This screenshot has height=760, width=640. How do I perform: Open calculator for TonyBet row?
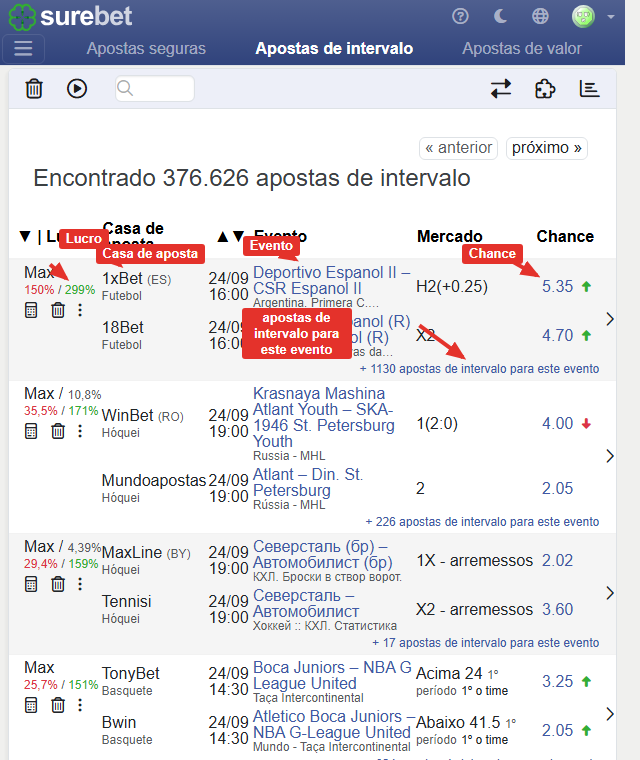pos(31,706)
